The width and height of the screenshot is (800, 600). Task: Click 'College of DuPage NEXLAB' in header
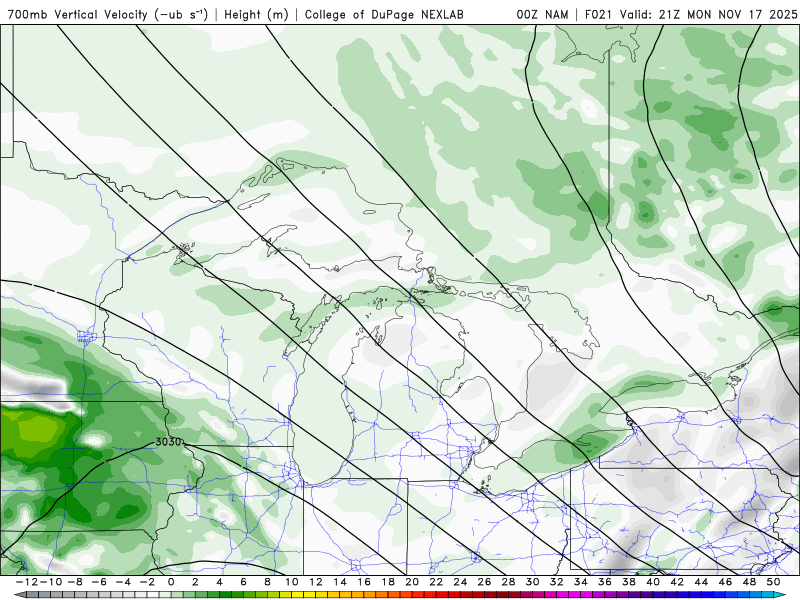click(x=384, y=14)
